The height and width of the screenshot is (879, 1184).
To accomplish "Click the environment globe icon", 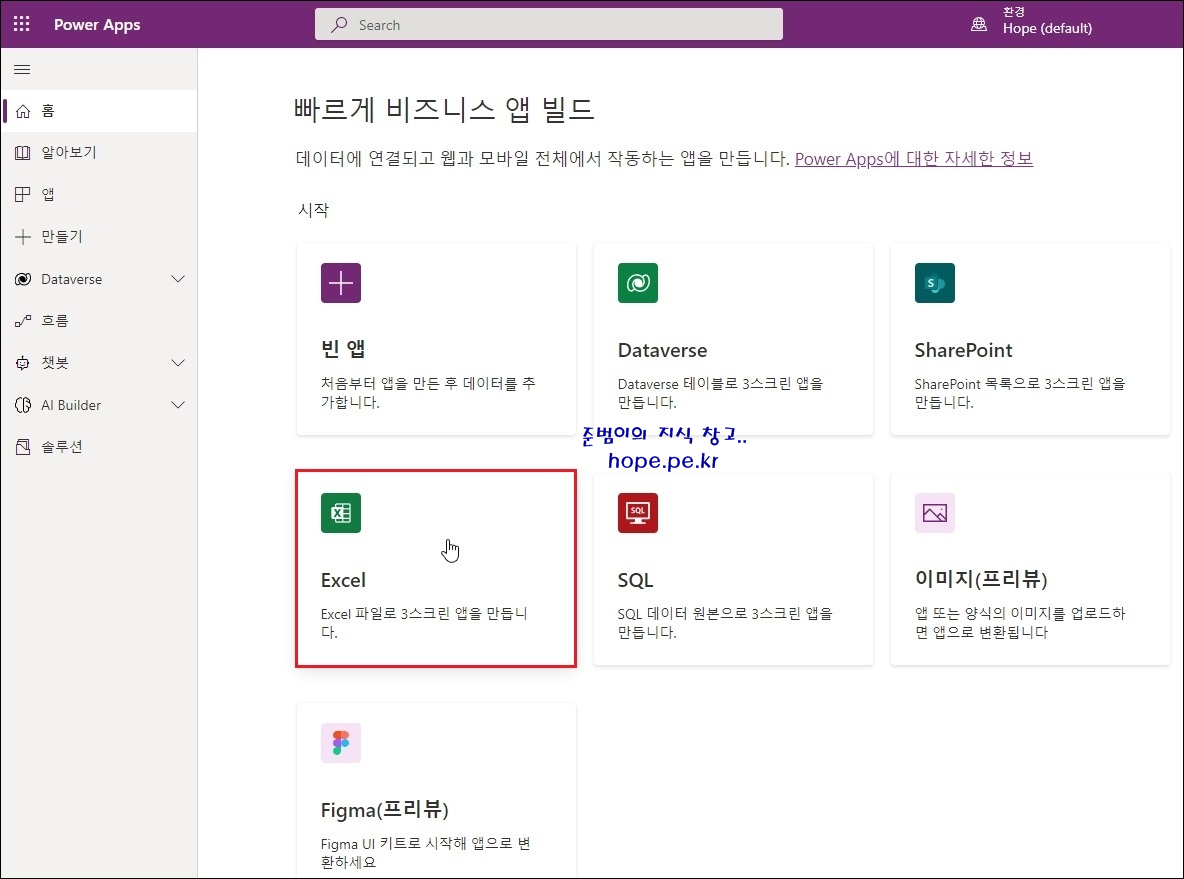I will click(x=979, y=24).
